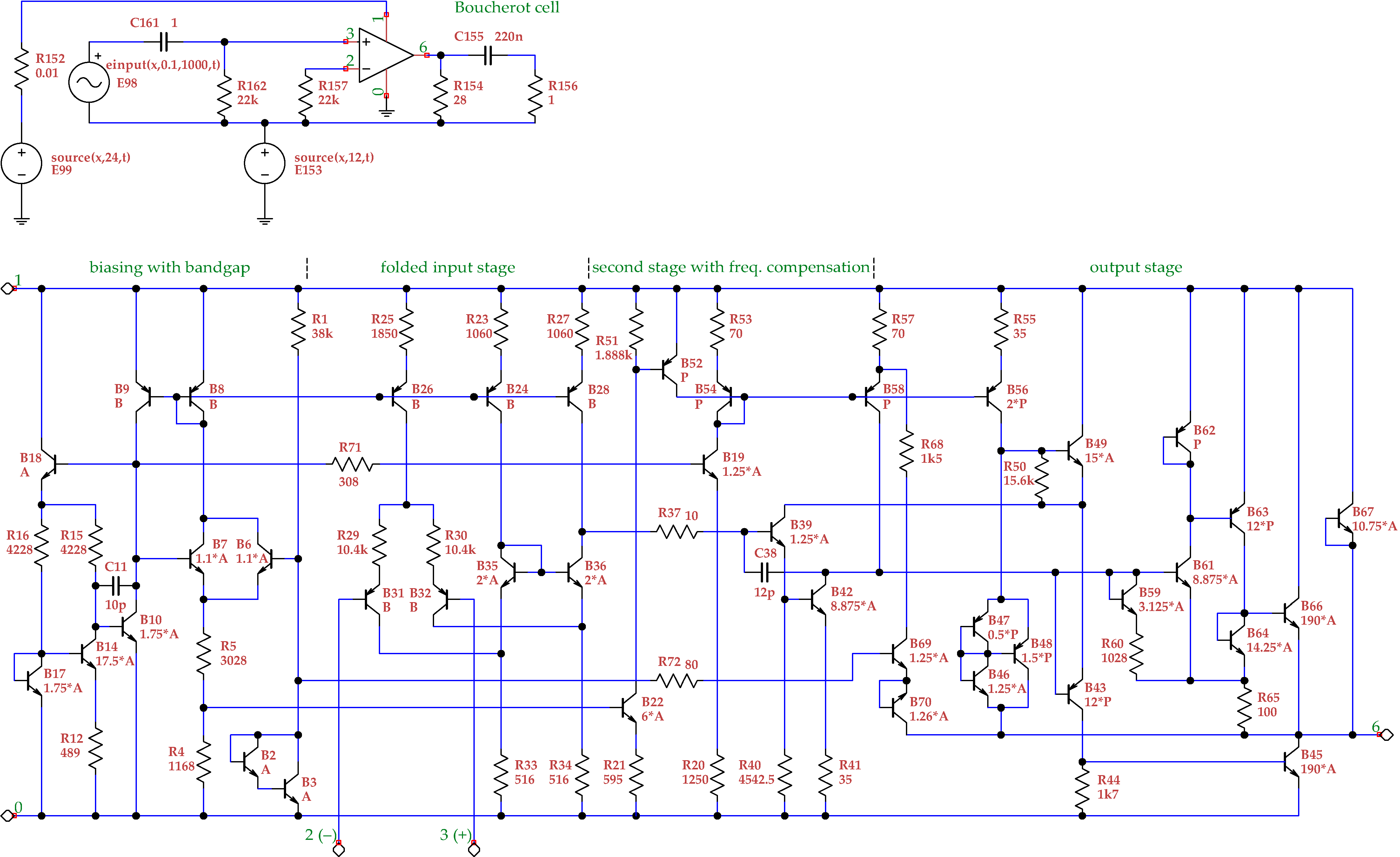Select output transistor B66 190*A

[x=1291, y=613]
